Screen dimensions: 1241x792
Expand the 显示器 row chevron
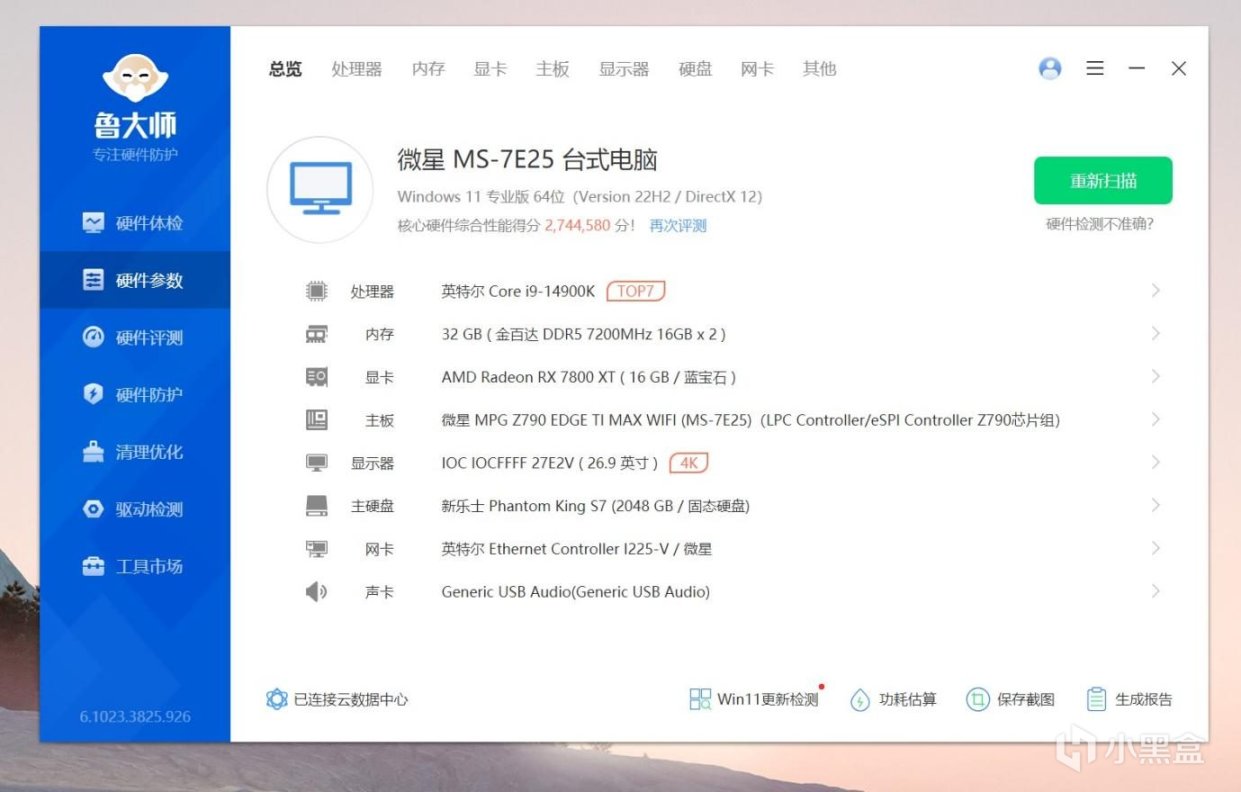(x=1155, y=462)
